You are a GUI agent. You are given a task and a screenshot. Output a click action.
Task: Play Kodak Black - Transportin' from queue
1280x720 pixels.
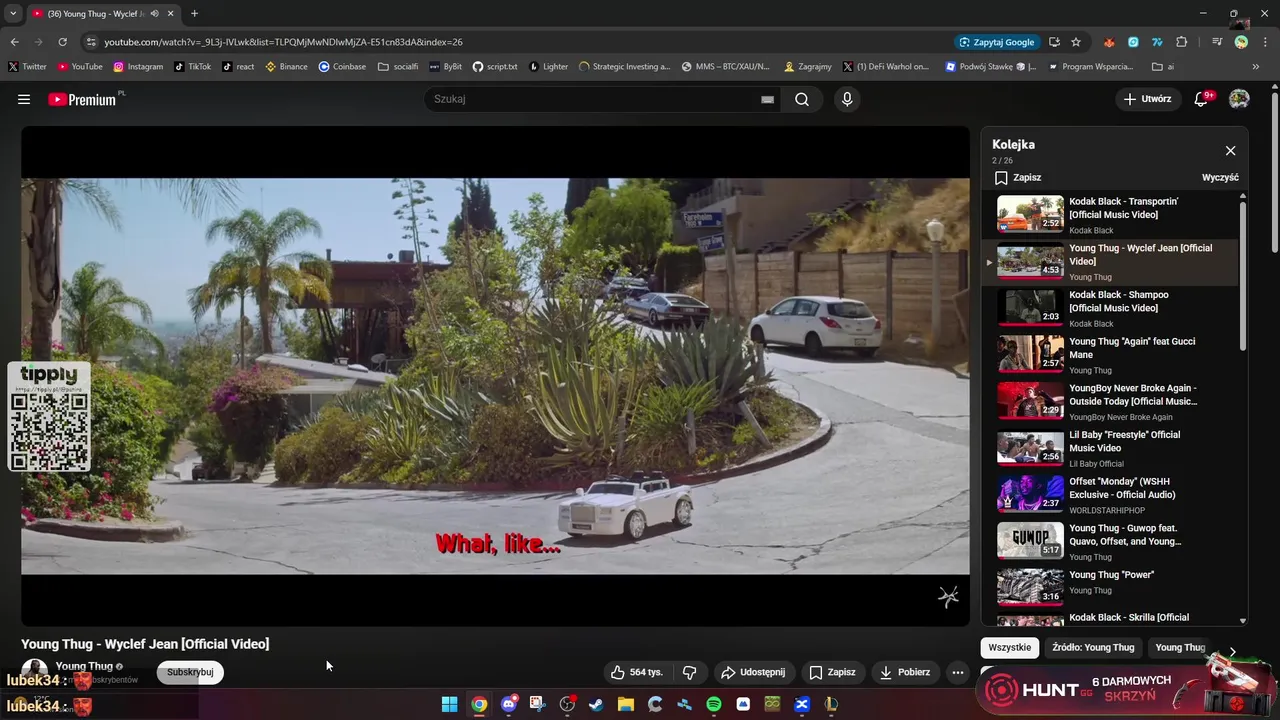1110,214
